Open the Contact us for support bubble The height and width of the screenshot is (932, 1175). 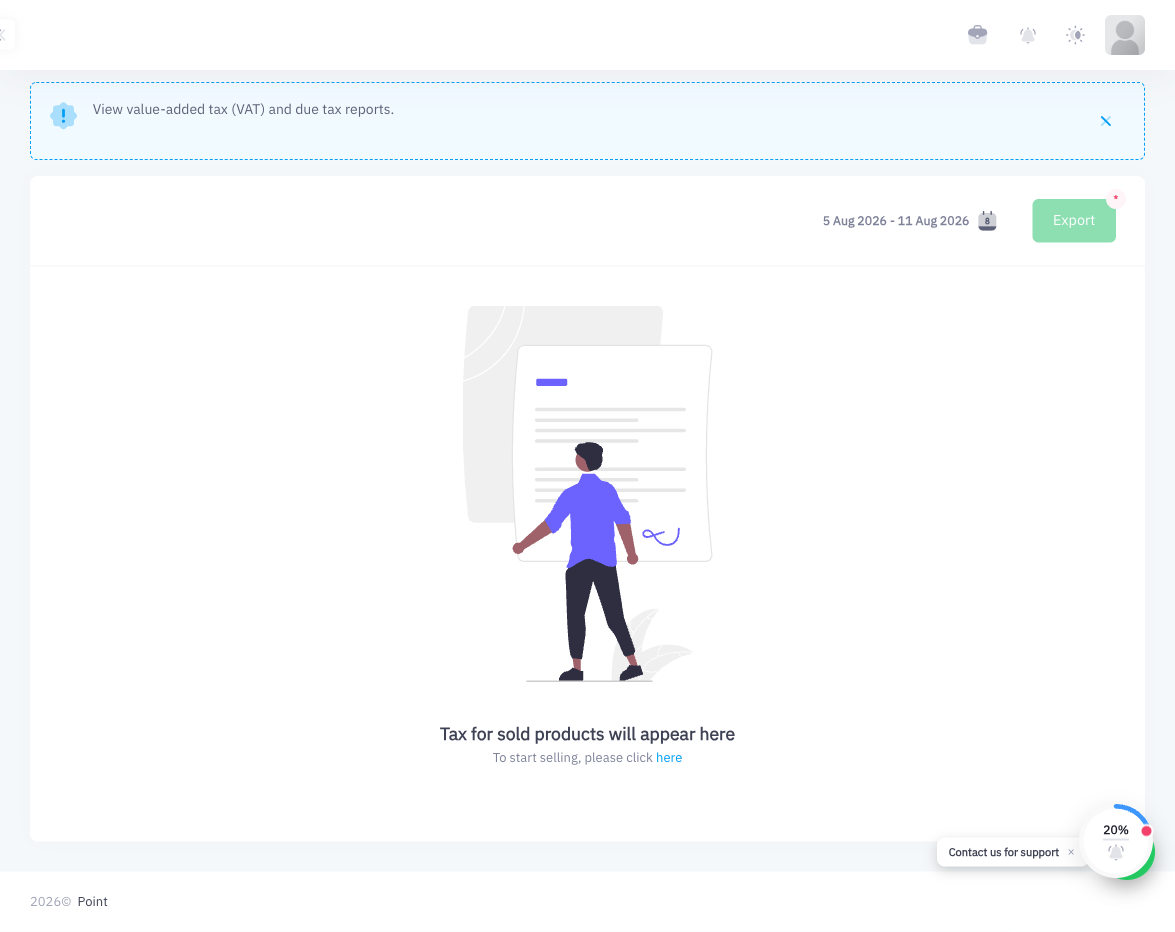coord(1003,853)
